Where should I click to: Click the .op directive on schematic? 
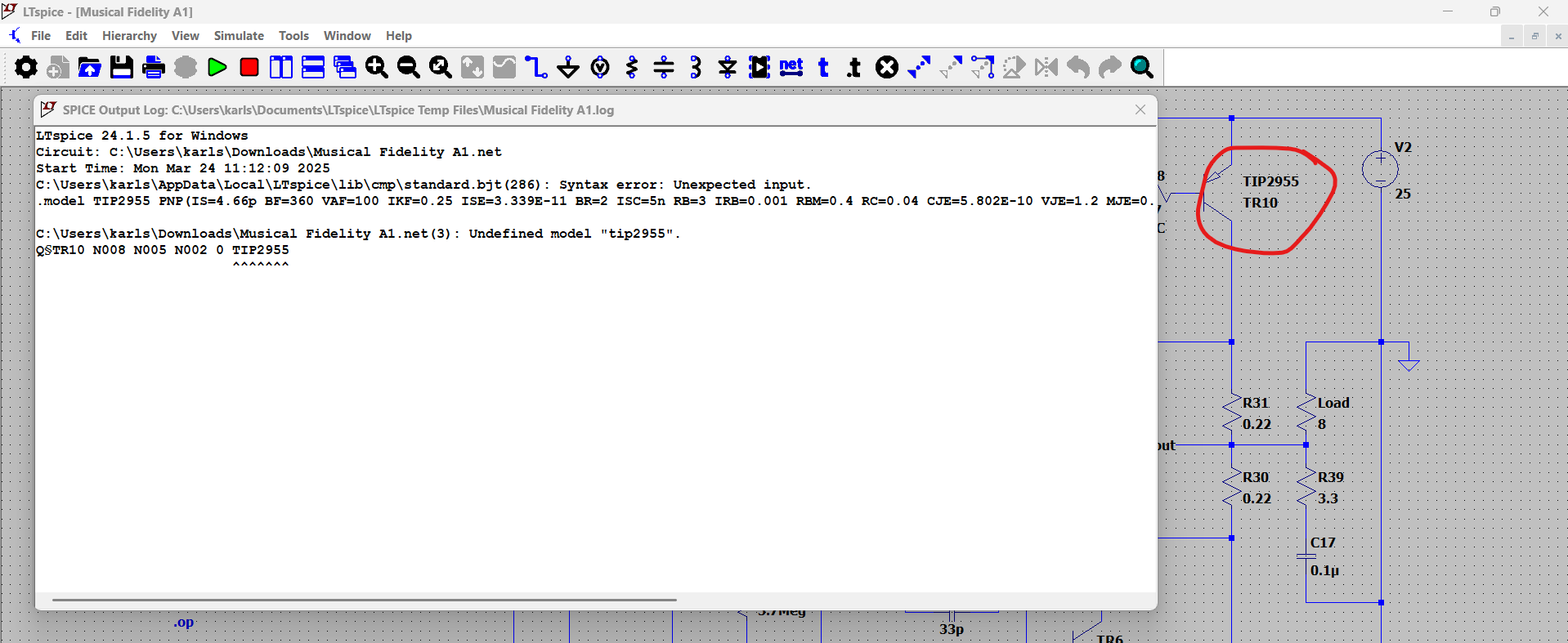tap(184, 623)
